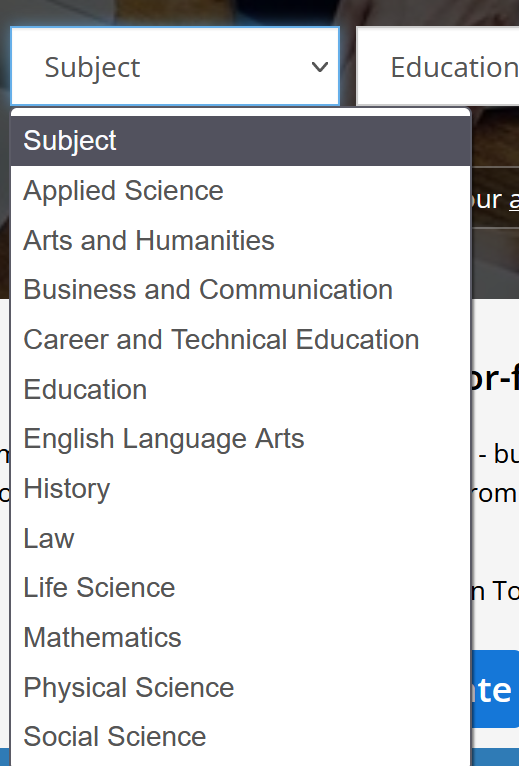The image size is (519, 766).
Task: Choose Law as the subject
Action: point(240,538)
